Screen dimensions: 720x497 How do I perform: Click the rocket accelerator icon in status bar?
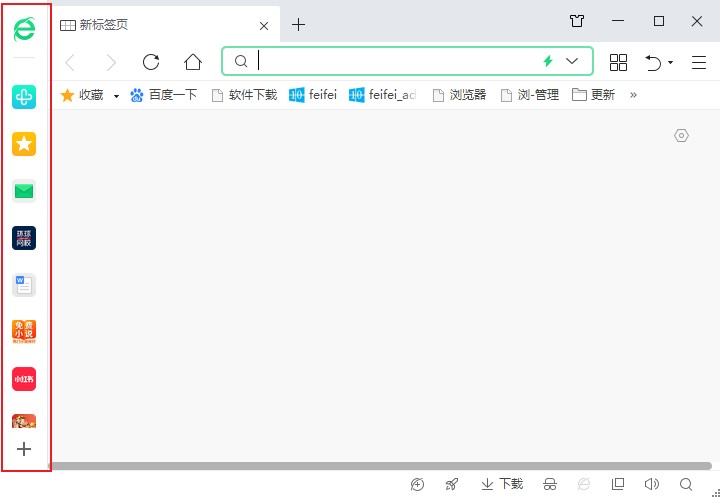pos(452,484)
